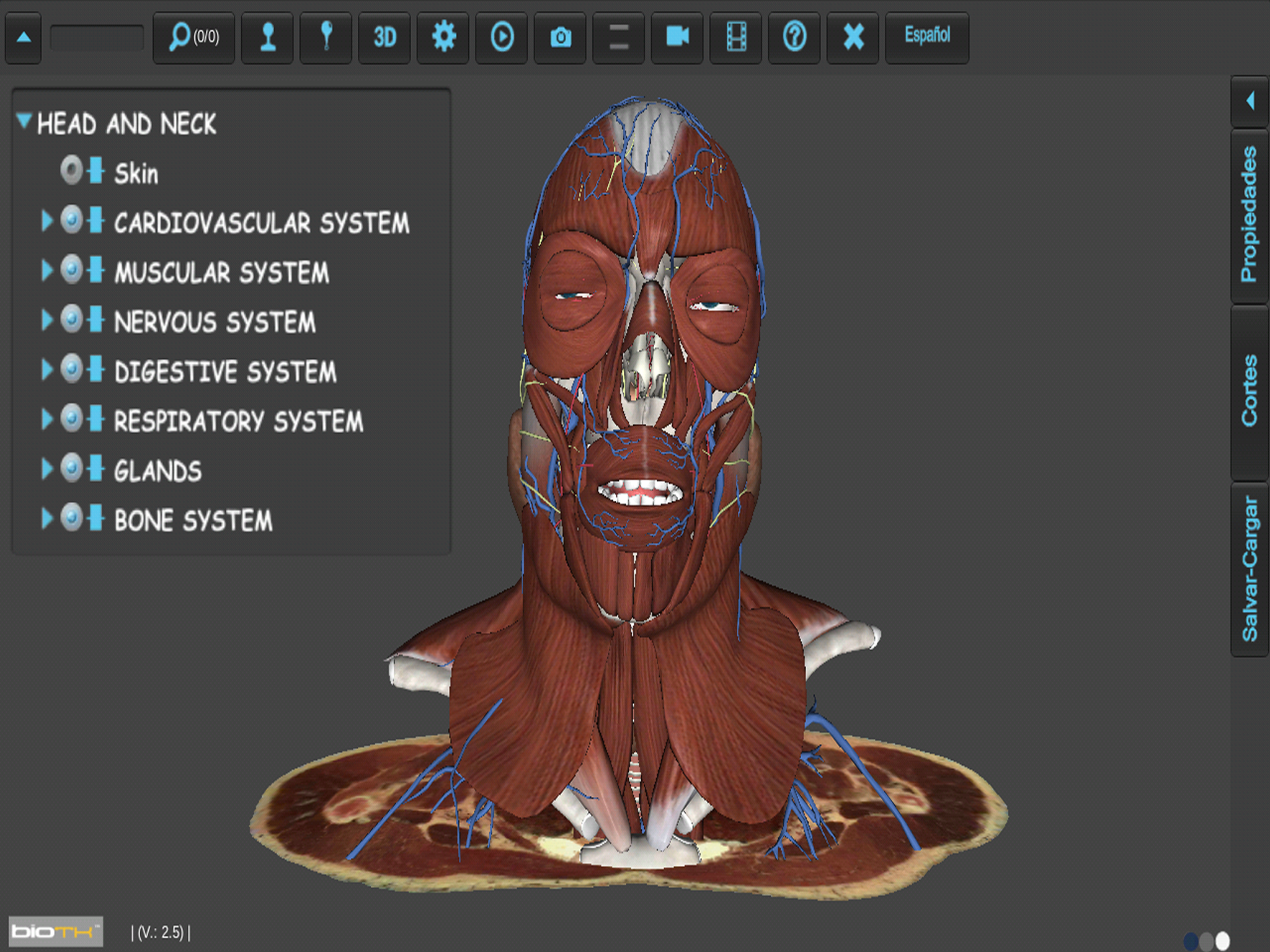Click the search text field in toolbar
Image resolution: width=1270 pixels, height=952 pixels.
coord(97,38)
